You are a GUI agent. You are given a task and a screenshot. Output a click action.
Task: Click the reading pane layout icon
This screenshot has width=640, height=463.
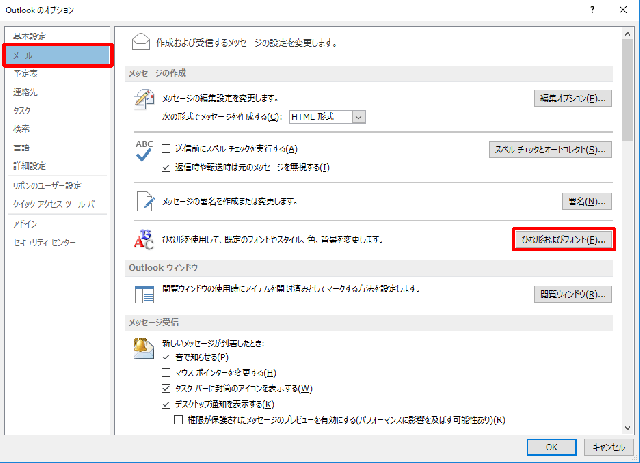click(144, 294)
